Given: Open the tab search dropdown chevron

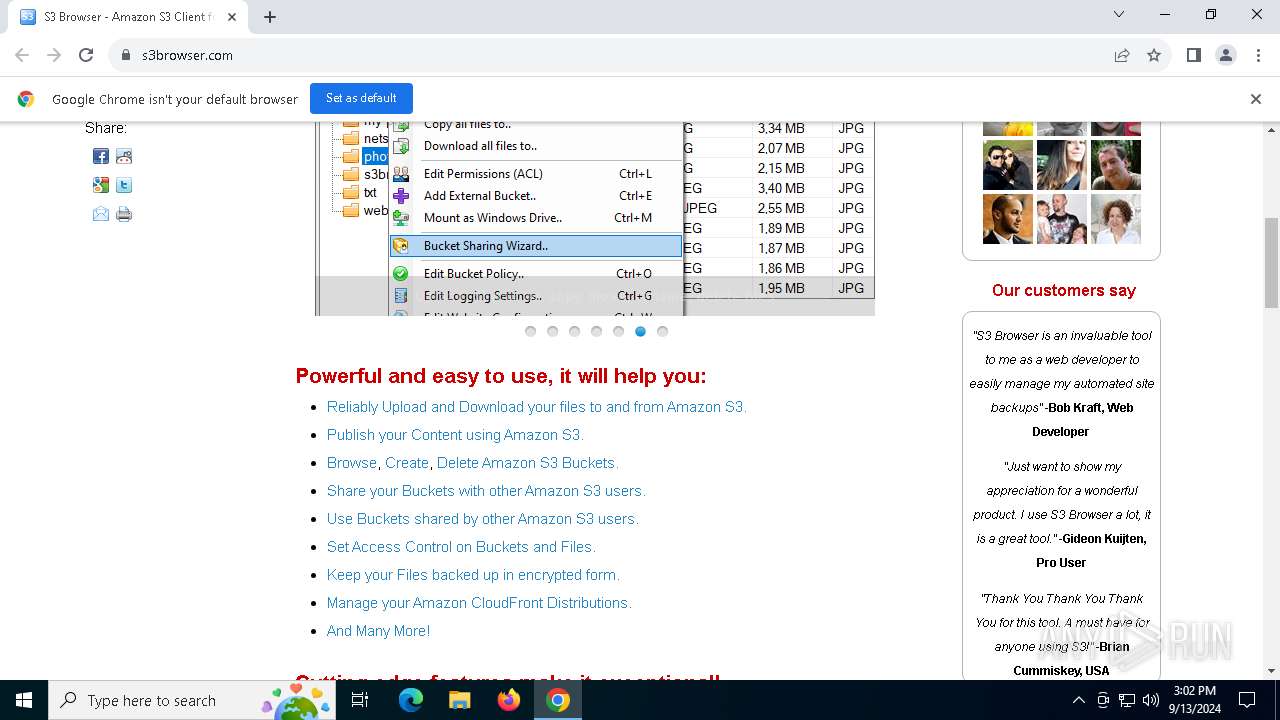Looking at the screenshot, I should click(1119, 14).
